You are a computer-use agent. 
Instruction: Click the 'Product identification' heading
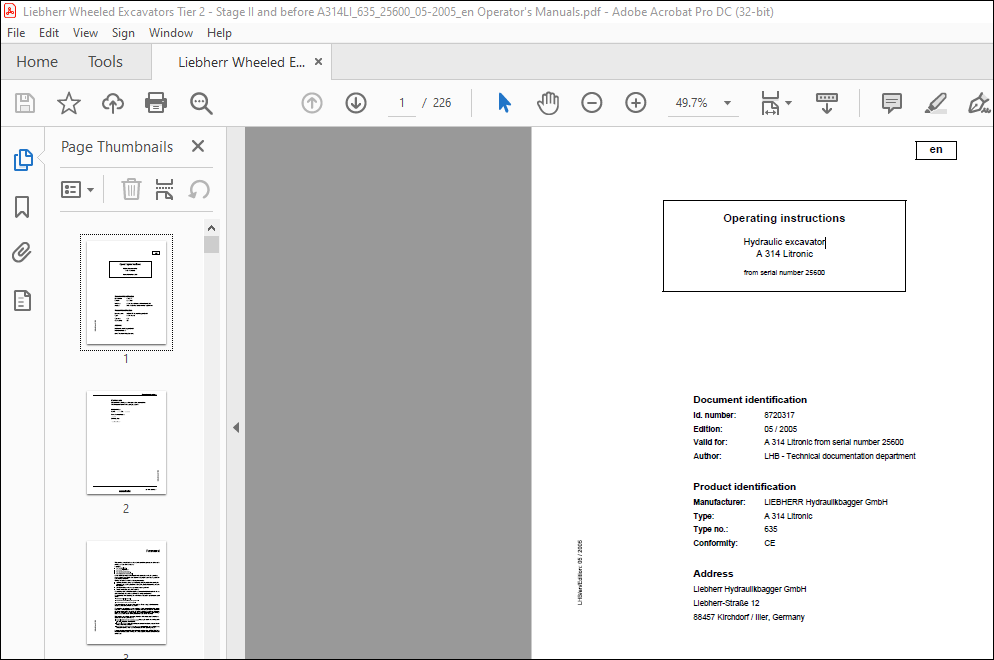click(744, 486)
